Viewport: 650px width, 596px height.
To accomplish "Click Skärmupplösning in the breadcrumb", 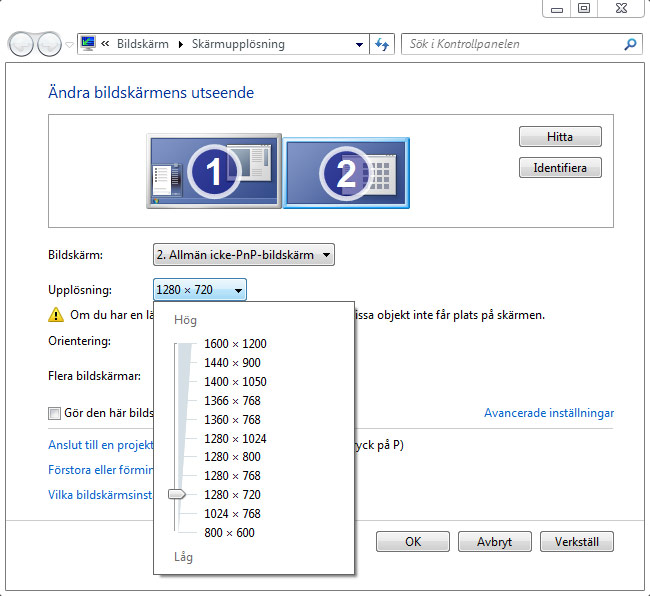I will (x=238, y=45).
